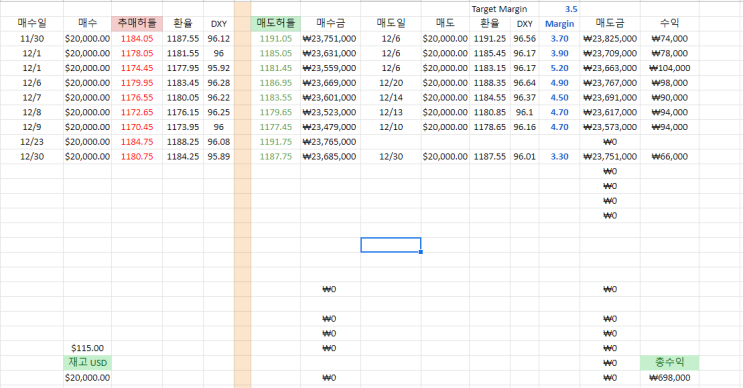
Task: Click profit cell ₩78,000
Action: [x=670, y=53]
